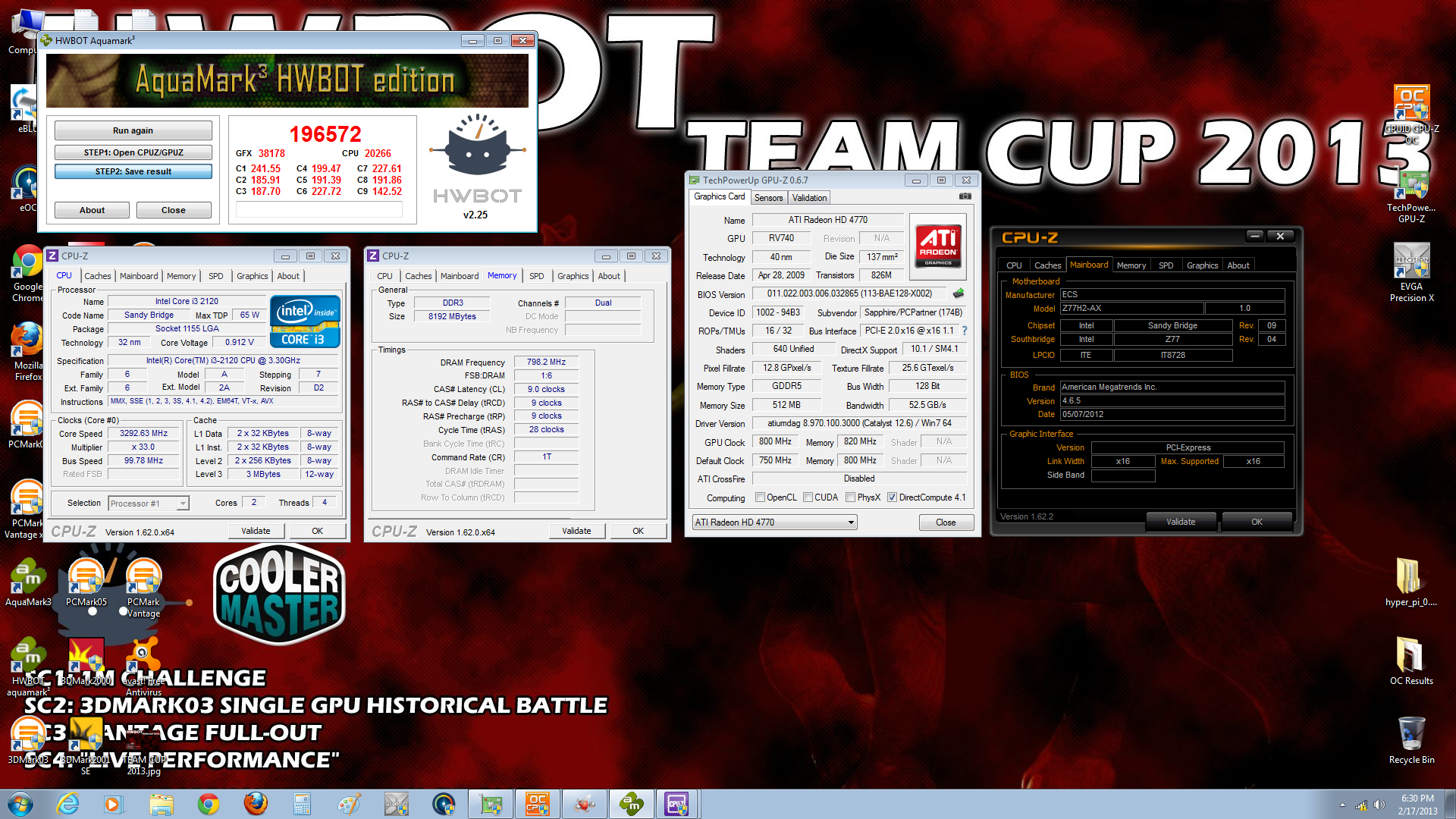Open the EVGA Precision X desktop icon
The image size is (1456, 819).
click(1411, 273)
